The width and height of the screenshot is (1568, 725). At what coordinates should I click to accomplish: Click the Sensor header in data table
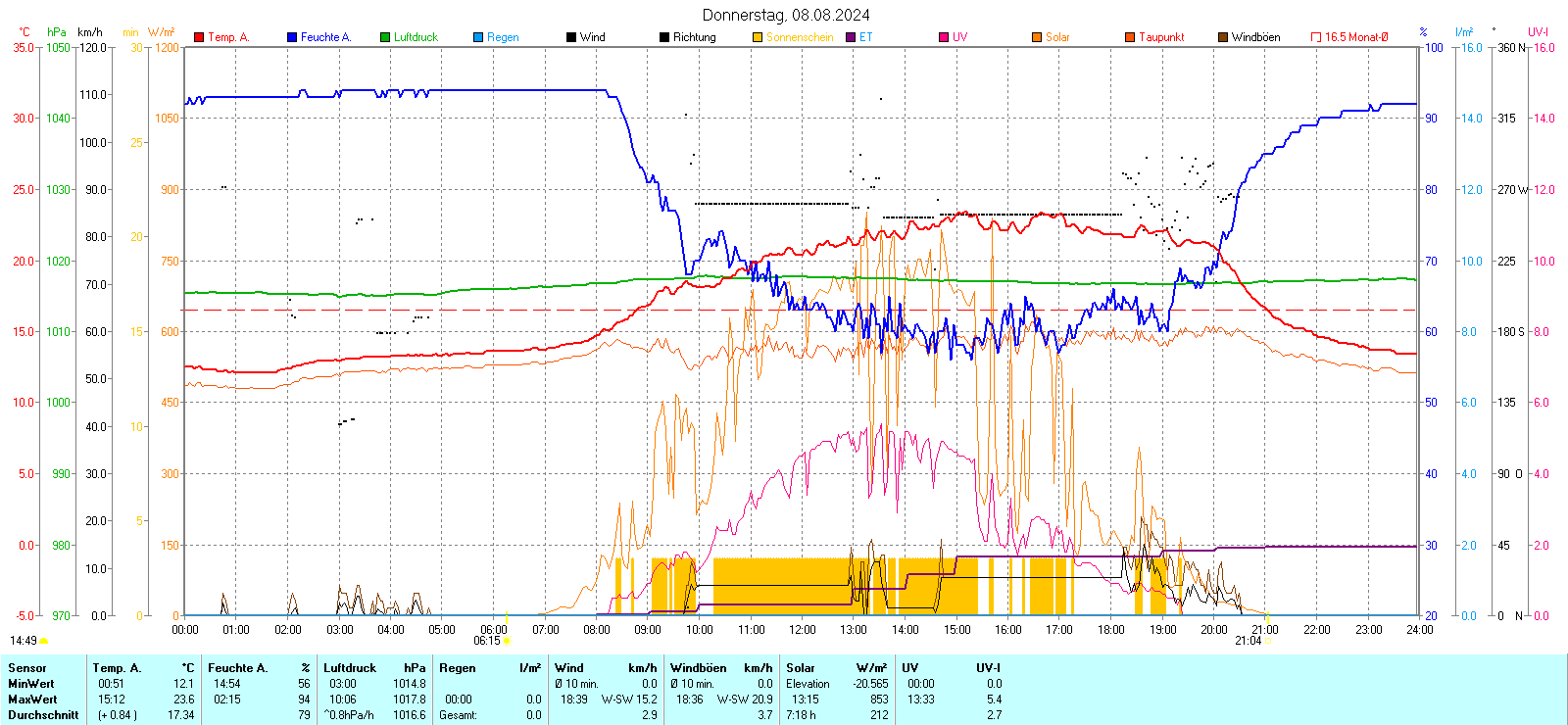tap(27, 668)
